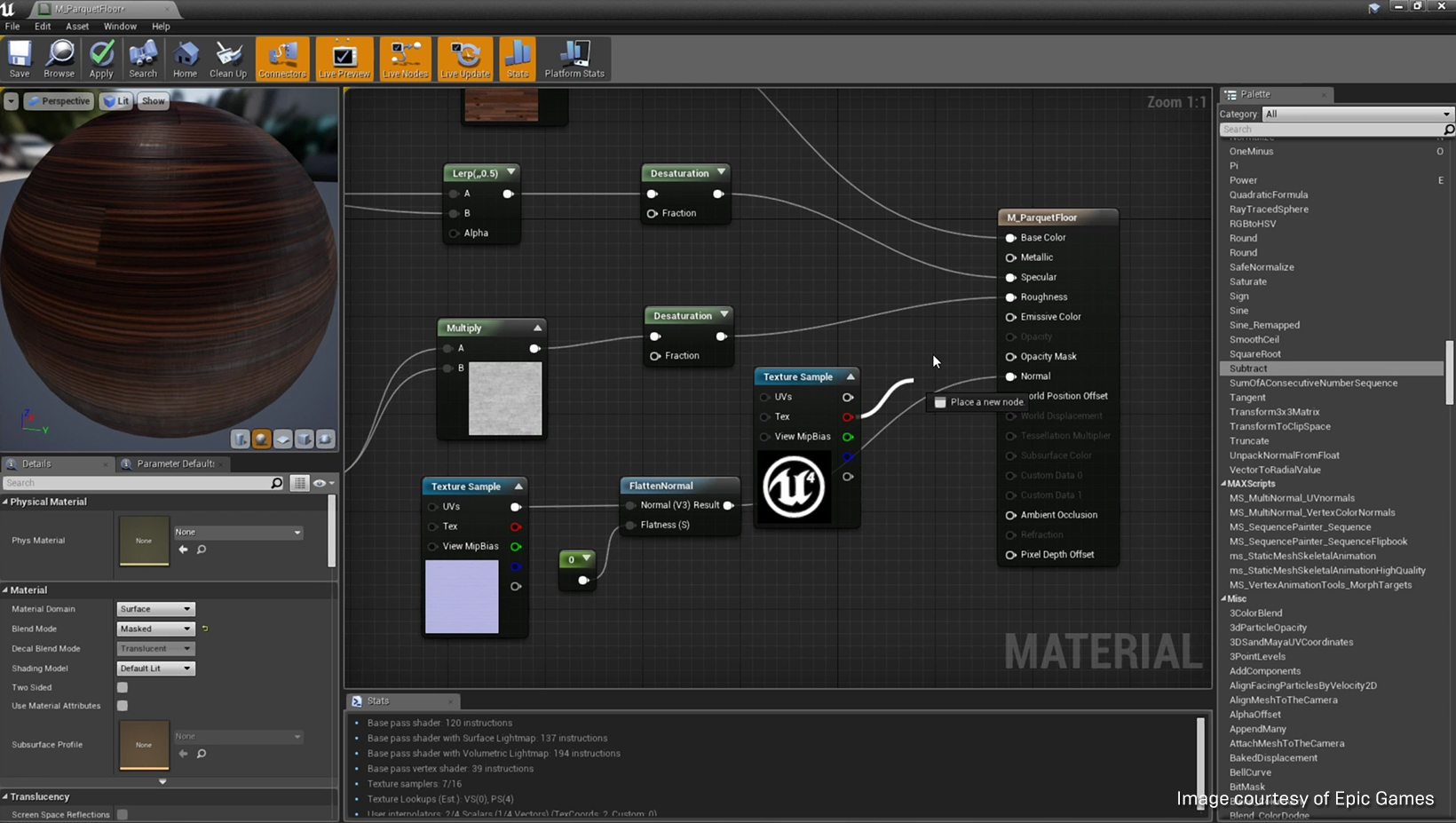1456x823 pixels.
Task: Click the Perspective button in the viewport
Action: pos(59,100)
